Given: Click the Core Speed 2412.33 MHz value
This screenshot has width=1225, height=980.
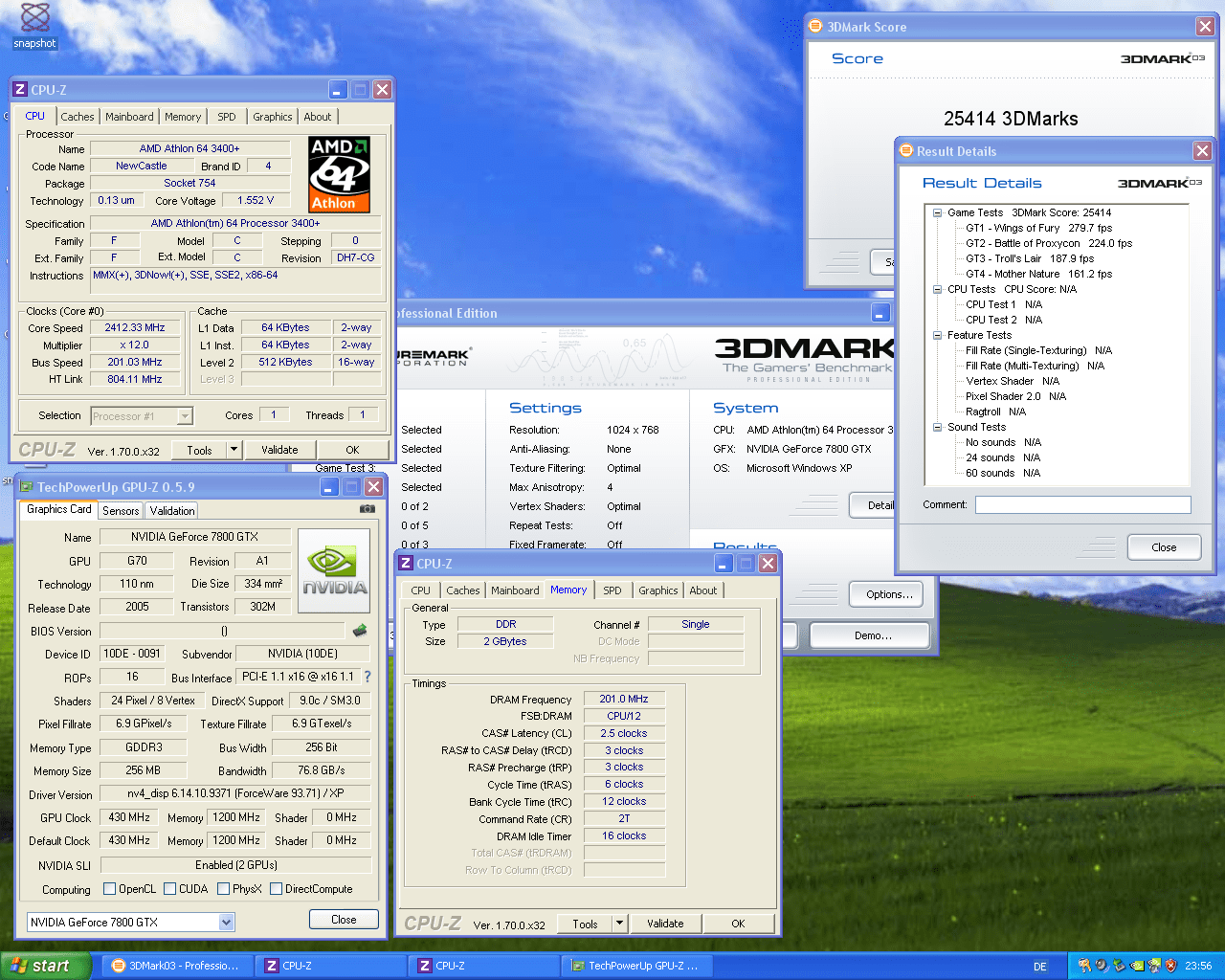Looking at the screenshot, I should [x=135, y=327].
